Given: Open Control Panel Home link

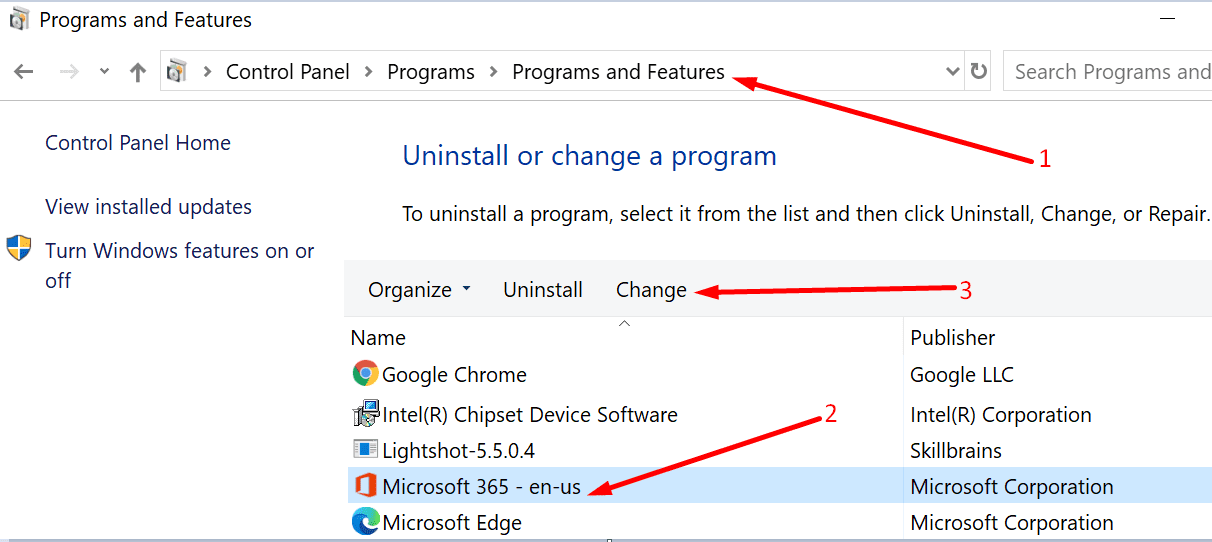Looking at the screenshot, I should point(138,143).
